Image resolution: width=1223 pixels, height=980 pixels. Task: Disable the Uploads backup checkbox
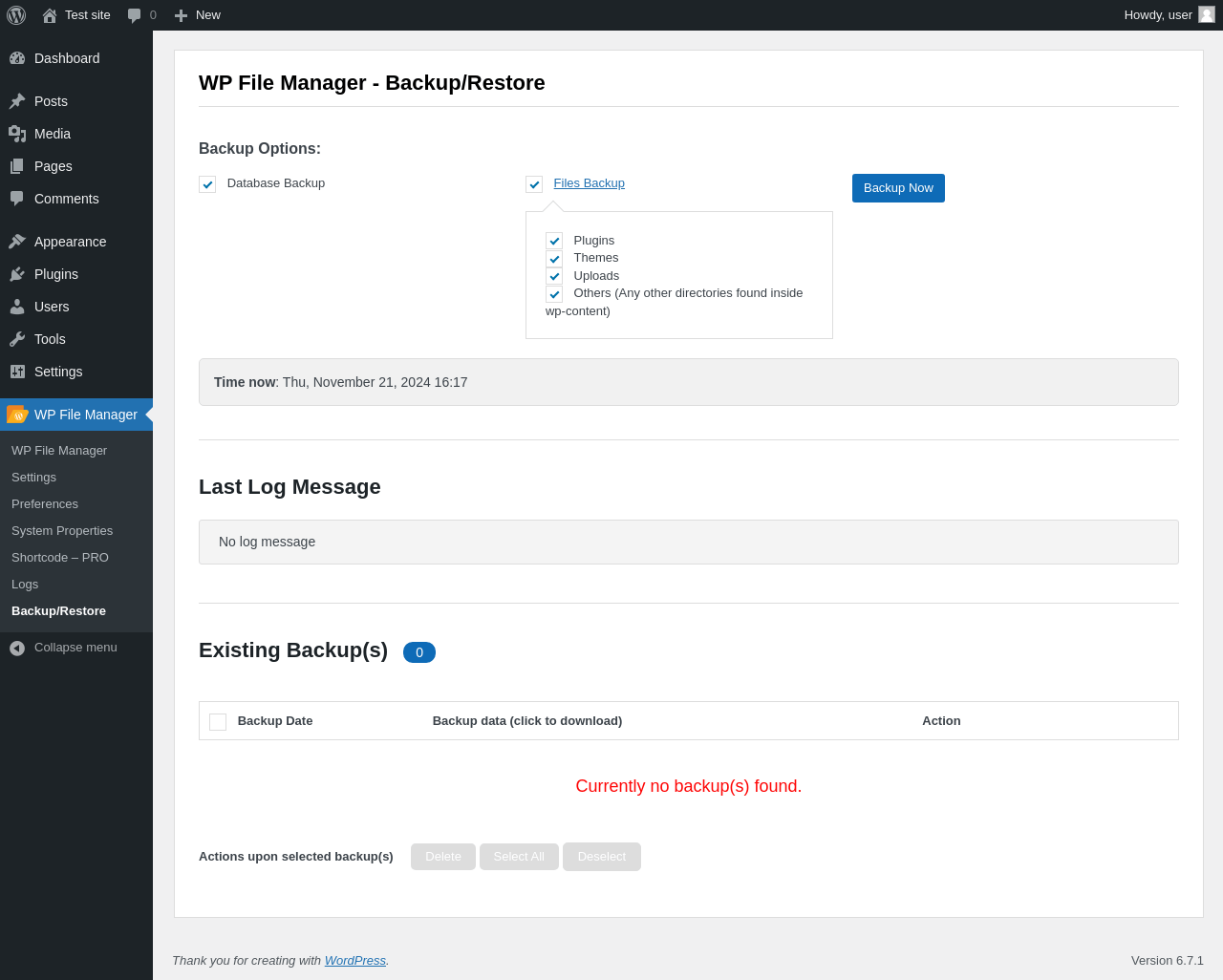pos(554,276)
